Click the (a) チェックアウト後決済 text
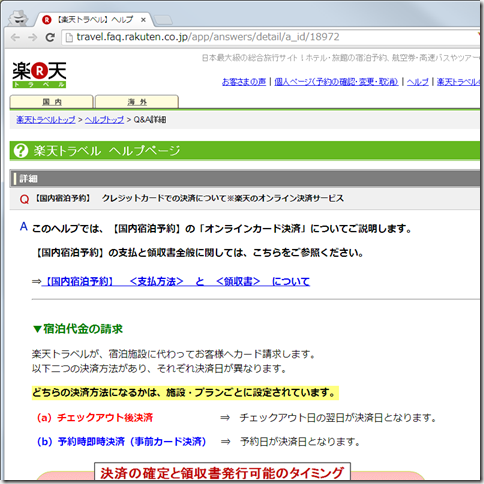The height and width of the screenshot is (484, 484). pos(95,418)
